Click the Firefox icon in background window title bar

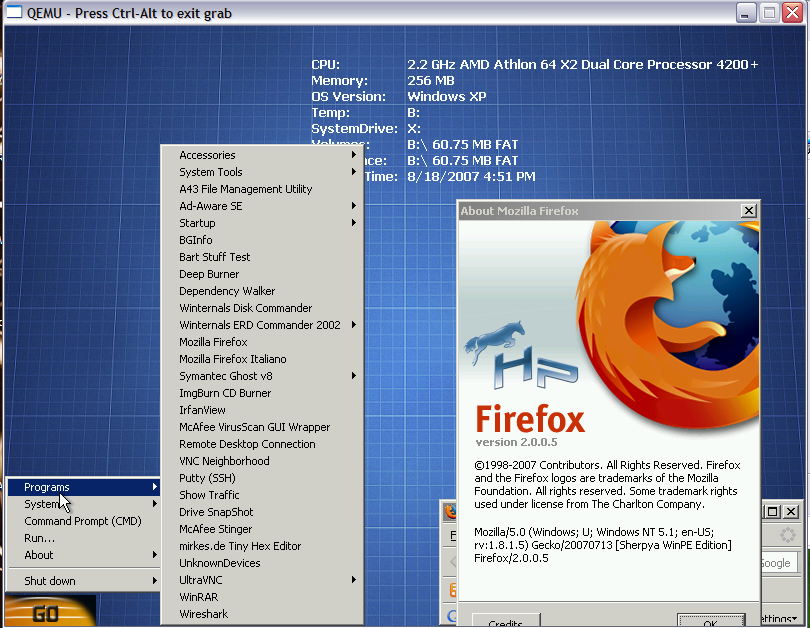(450, 511)
